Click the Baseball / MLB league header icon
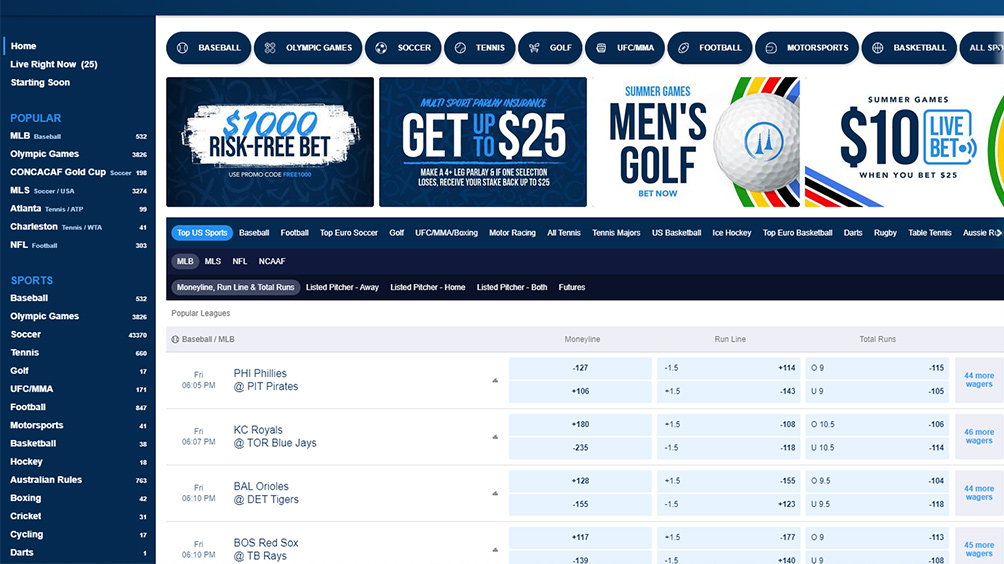Viewport: 1004px width, 564px height. click(x=175, y=339)
